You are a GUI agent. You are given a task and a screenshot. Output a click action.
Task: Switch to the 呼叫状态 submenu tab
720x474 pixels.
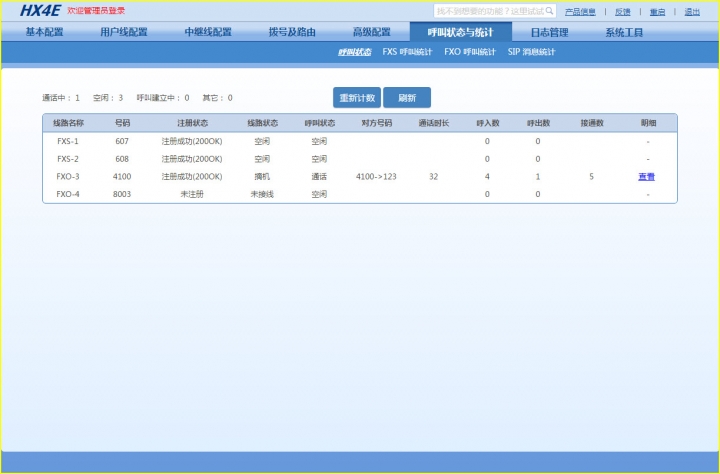click(x=354, y=52)
